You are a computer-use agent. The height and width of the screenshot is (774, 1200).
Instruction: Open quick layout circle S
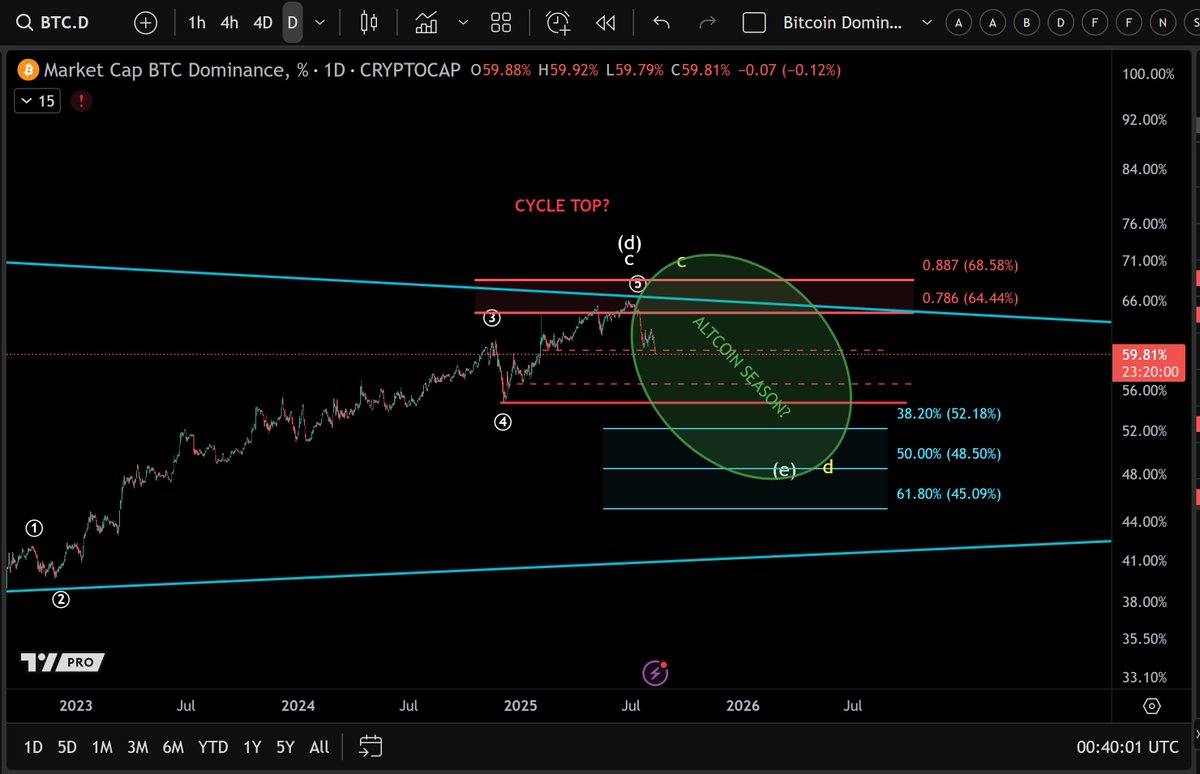1193,22
